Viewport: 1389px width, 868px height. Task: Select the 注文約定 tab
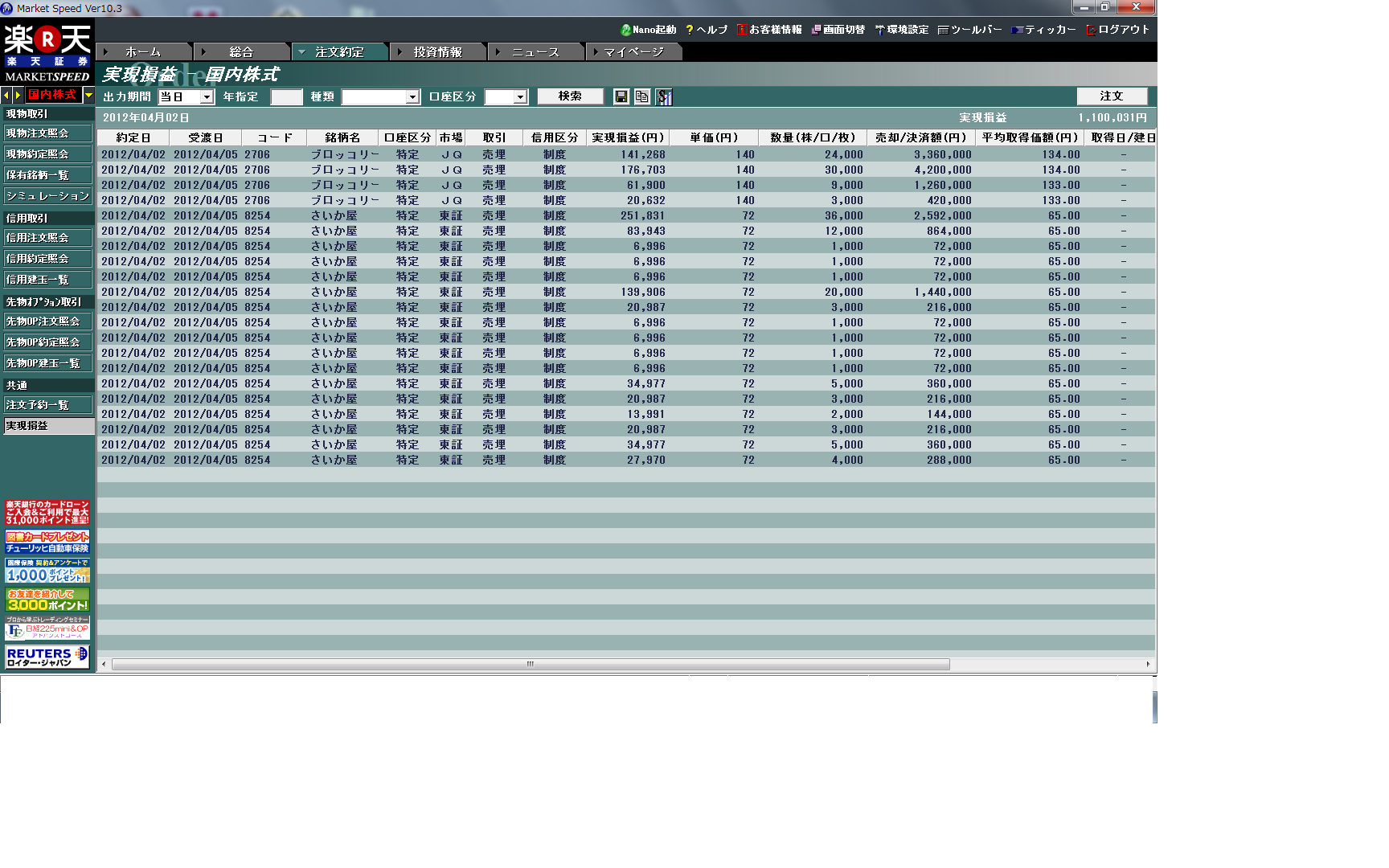340,52
